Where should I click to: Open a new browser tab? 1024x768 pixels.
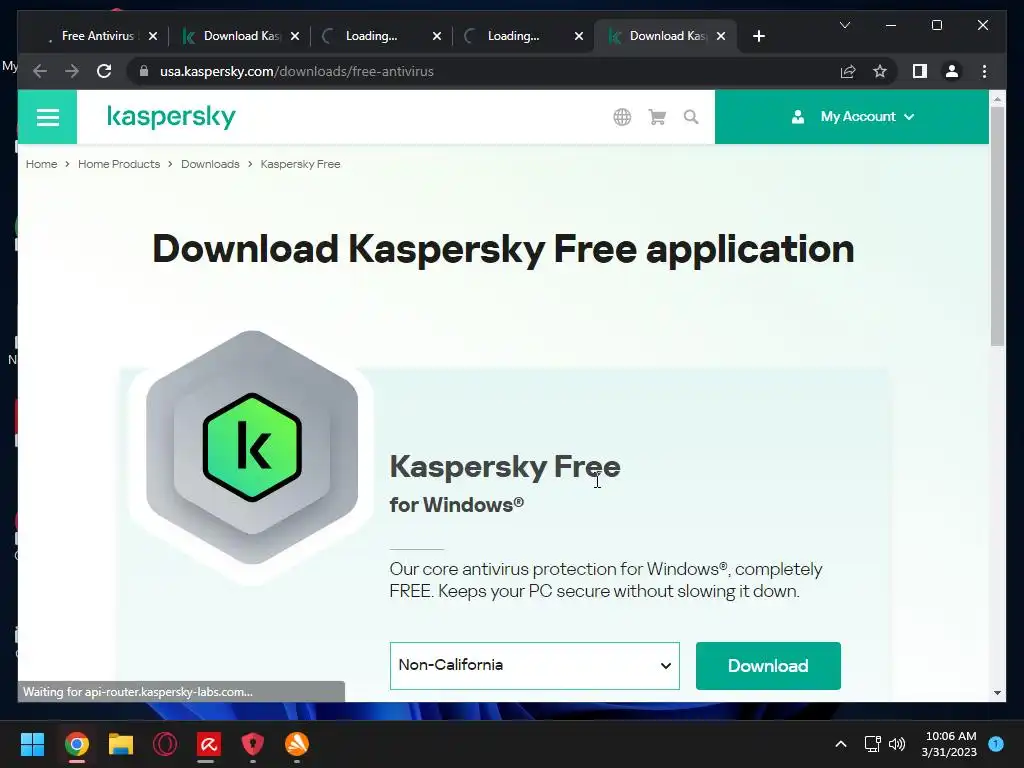point(758,36)
